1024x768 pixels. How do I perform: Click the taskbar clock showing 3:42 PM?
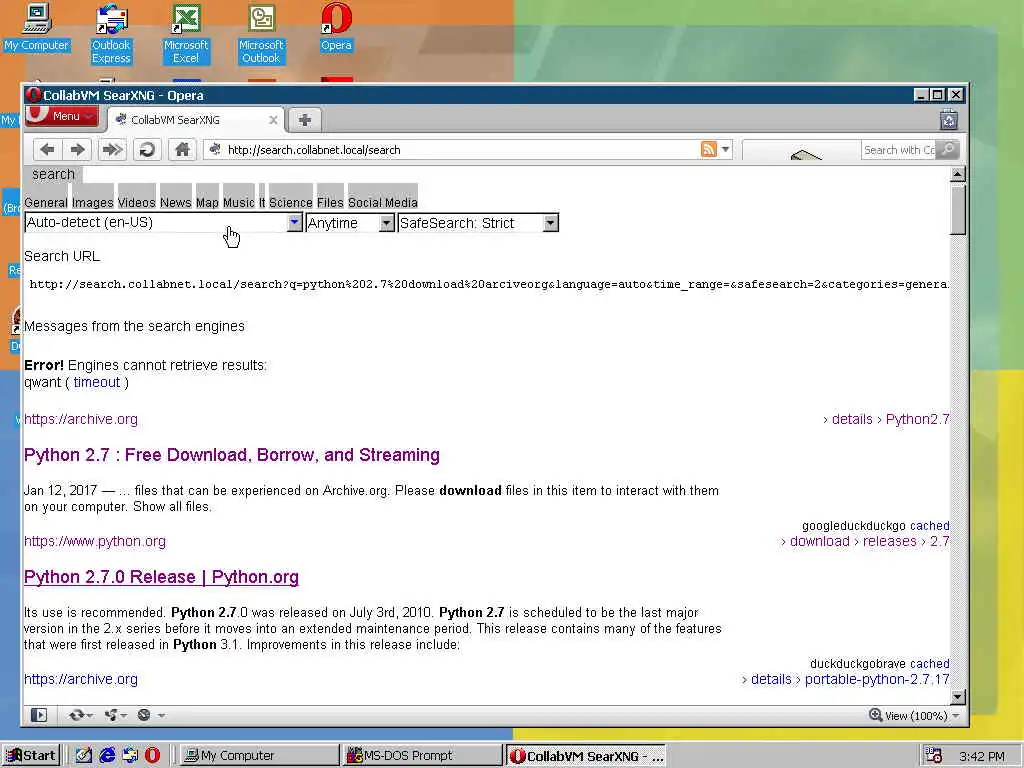982,756
